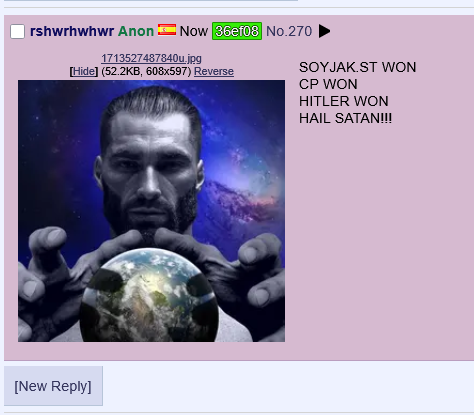
Task: Tick the checkbox next to post No.270
Action: pyautogui.click(x=17, y=32)
